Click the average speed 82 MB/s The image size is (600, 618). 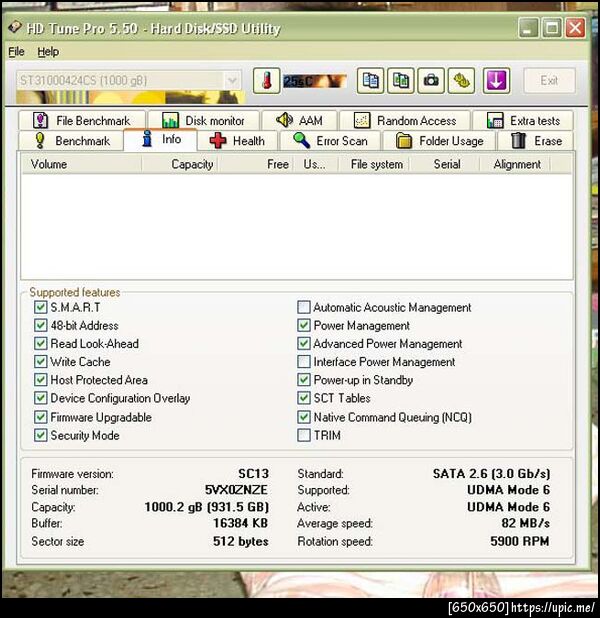tap(525, 523)
